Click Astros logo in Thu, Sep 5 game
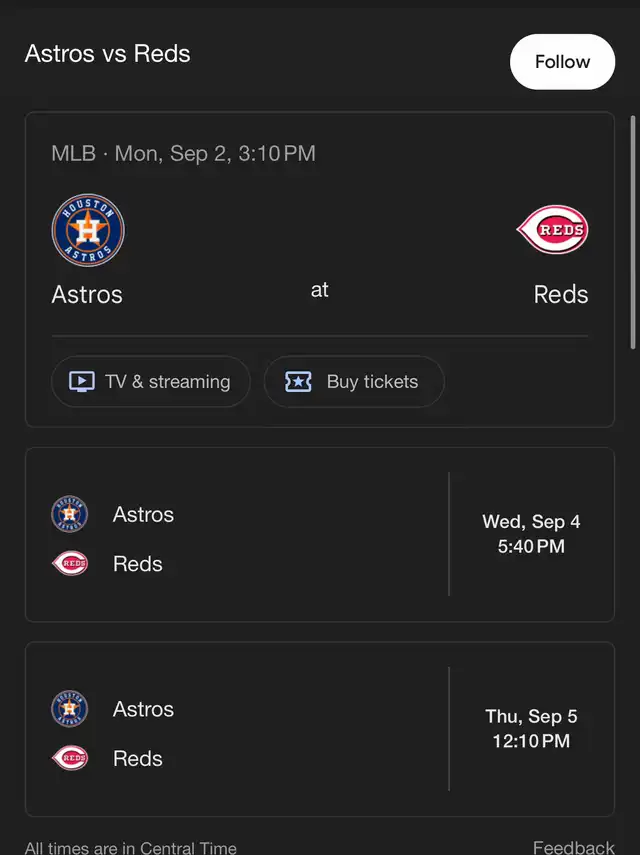640x855 pixels. click(70, 708)
